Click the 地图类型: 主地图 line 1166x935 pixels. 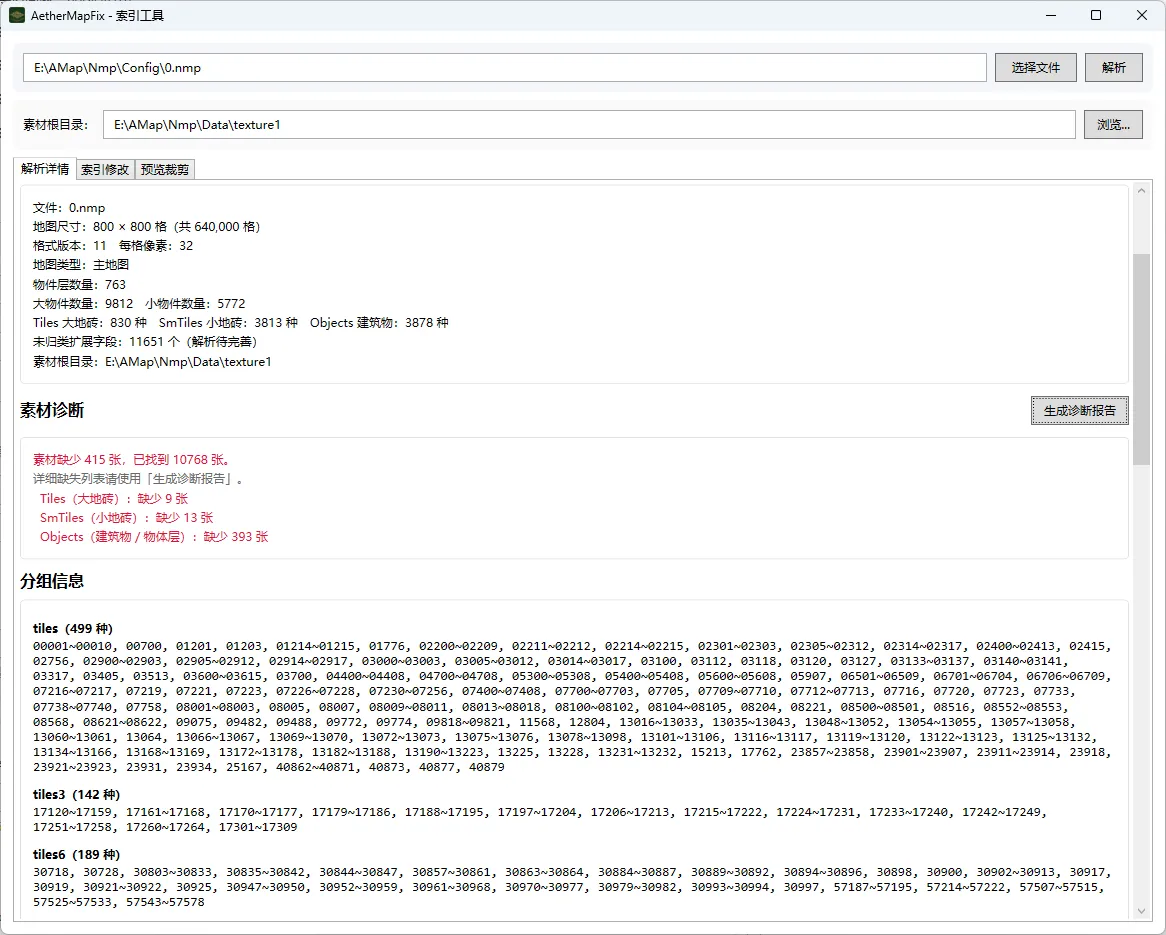click(x=81, y=265)
